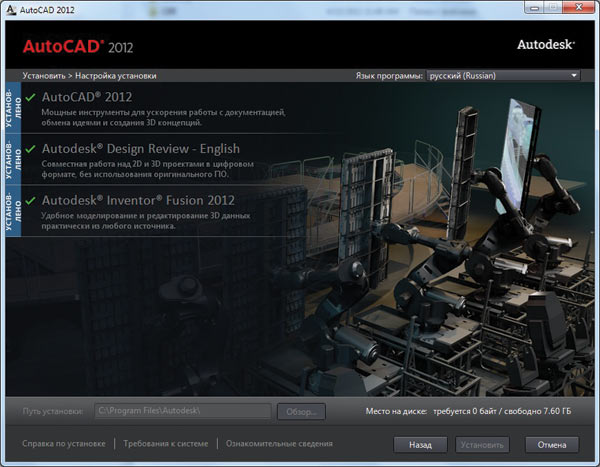Open the Ознакомительные сведения link
Viewport: 600px width, 467px height.
[279, 444]
